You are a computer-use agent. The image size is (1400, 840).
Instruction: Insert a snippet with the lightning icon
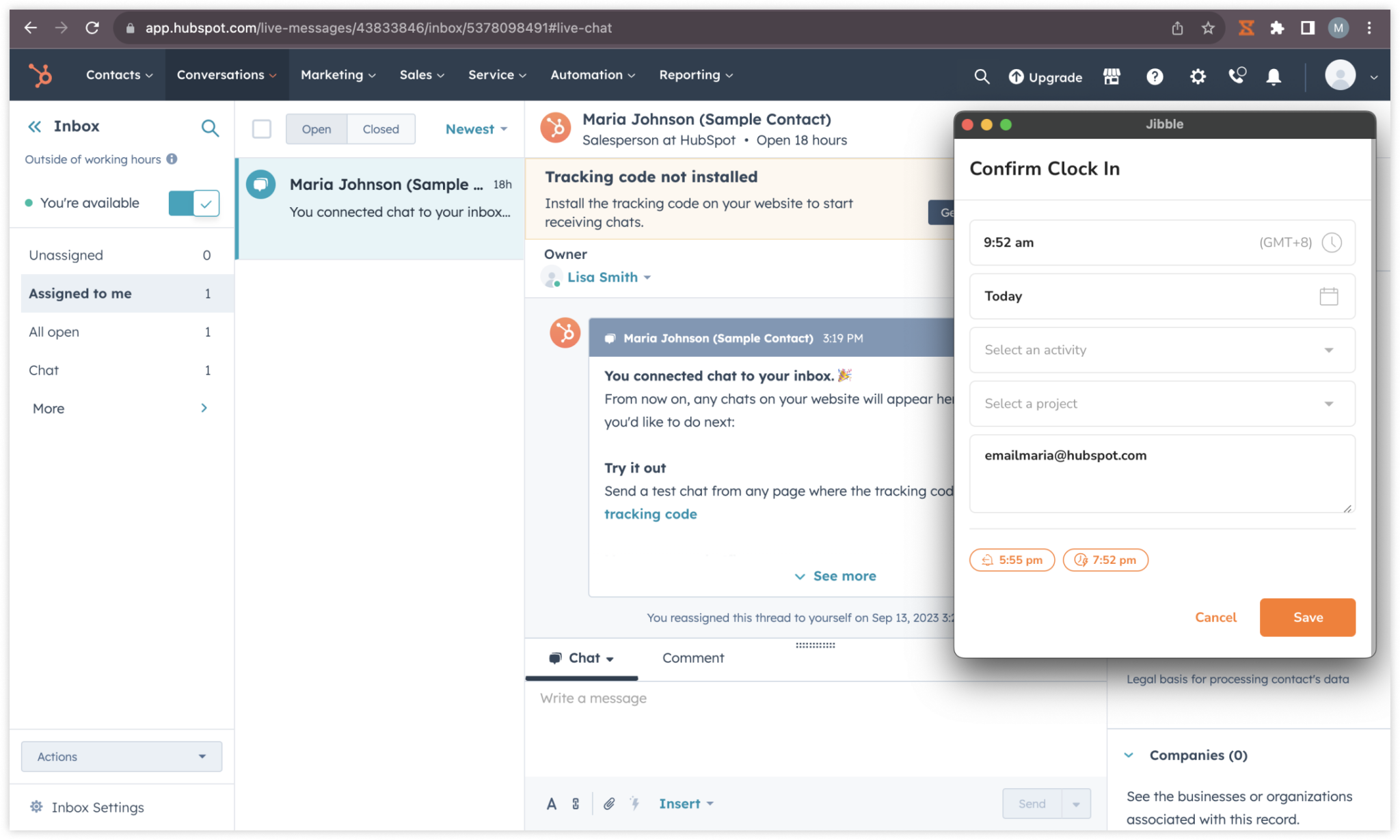635,804
